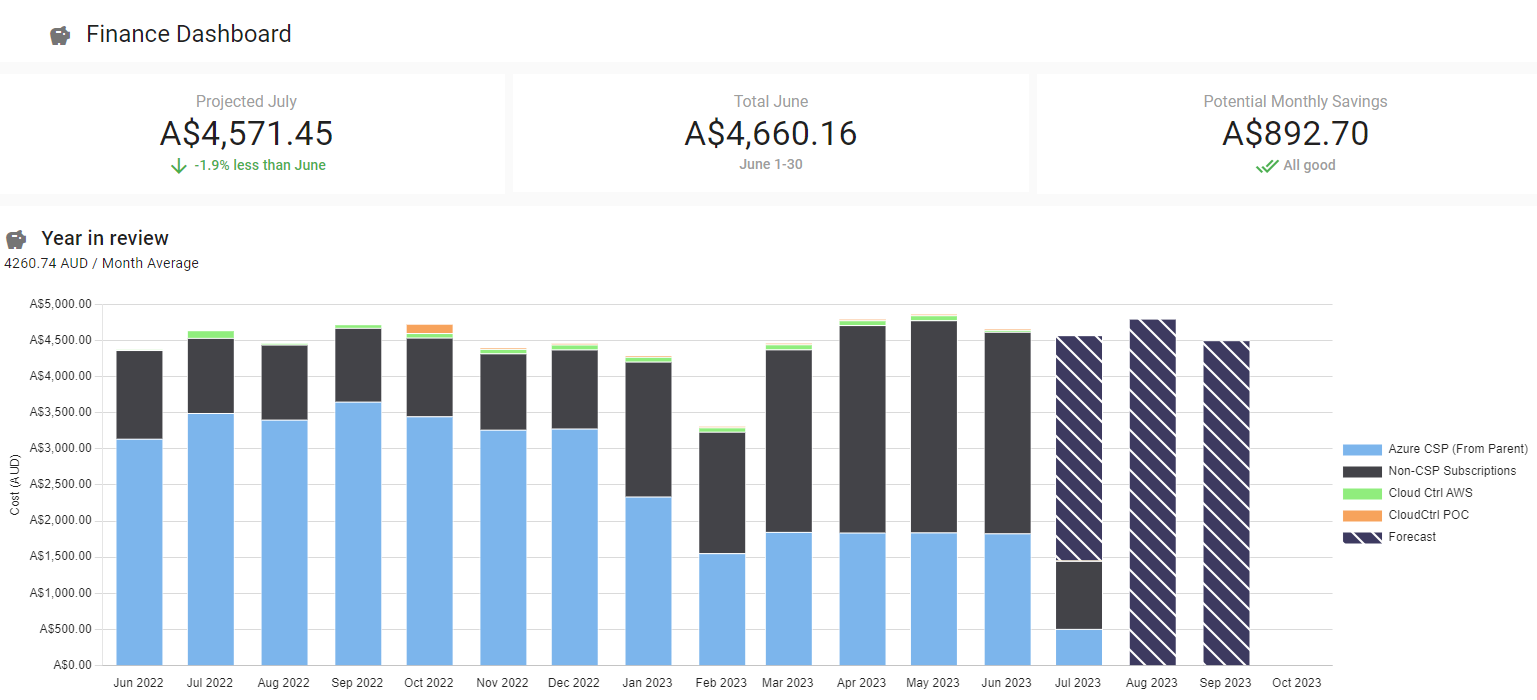Click the blue Azure CSP segment for Sep 2022
This screenshot has height=700, width=1537.
[x=357, y=533]
